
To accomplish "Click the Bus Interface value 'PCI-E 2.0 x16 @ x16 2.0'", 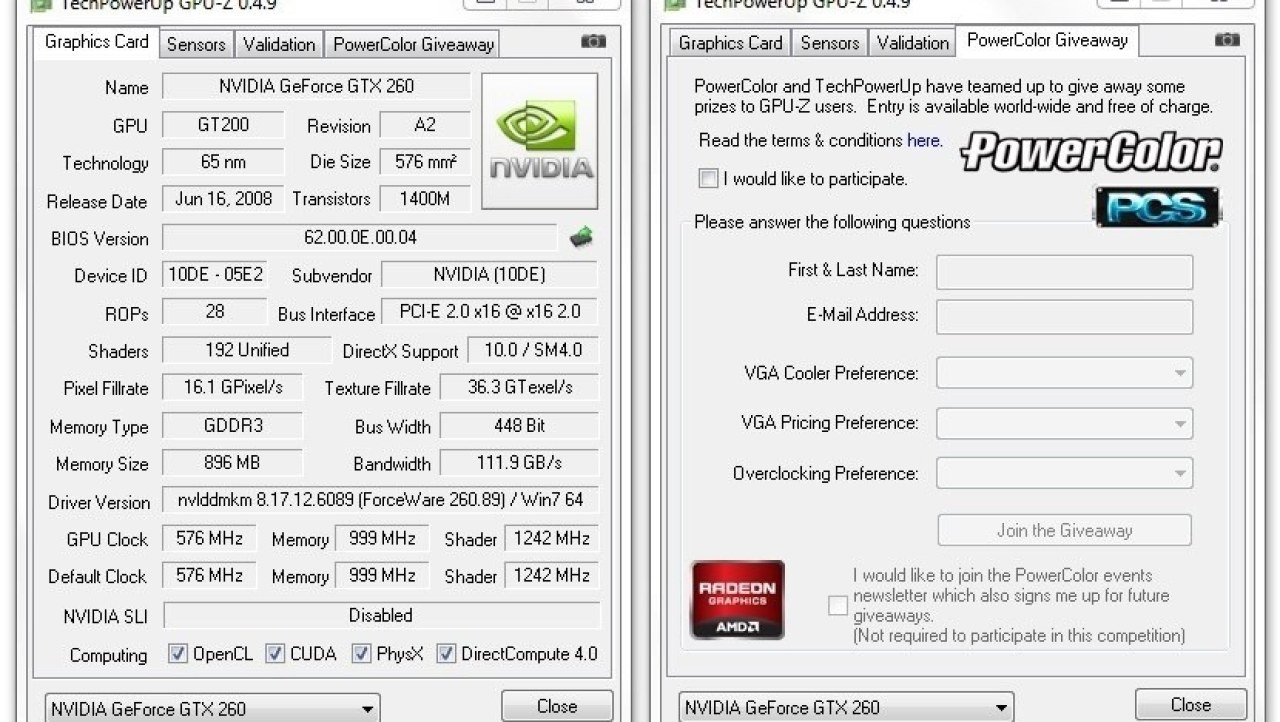I will point(490,312).
